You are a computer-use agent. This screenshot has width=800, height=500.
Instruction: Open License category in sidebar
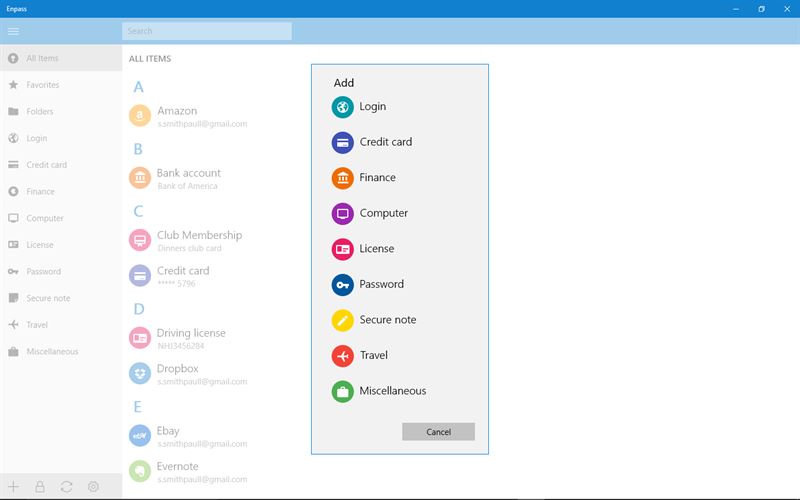(x=61, y=244)
